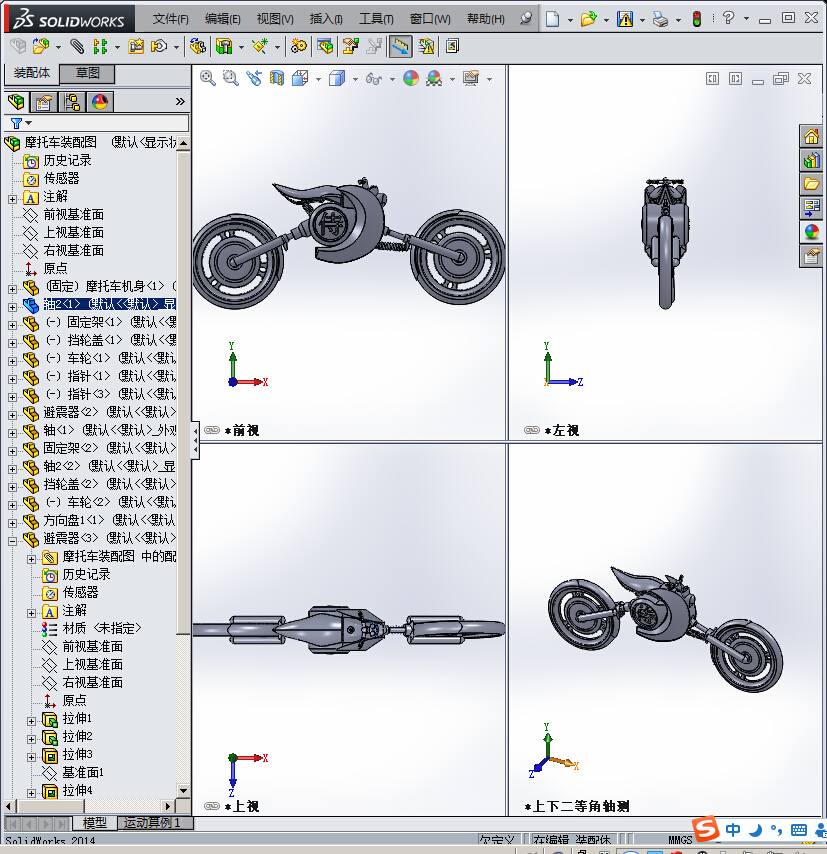This screenshot has width=827, height=854.
Task: Open the Design Library icon in task pane
Action: coord(811,160)
